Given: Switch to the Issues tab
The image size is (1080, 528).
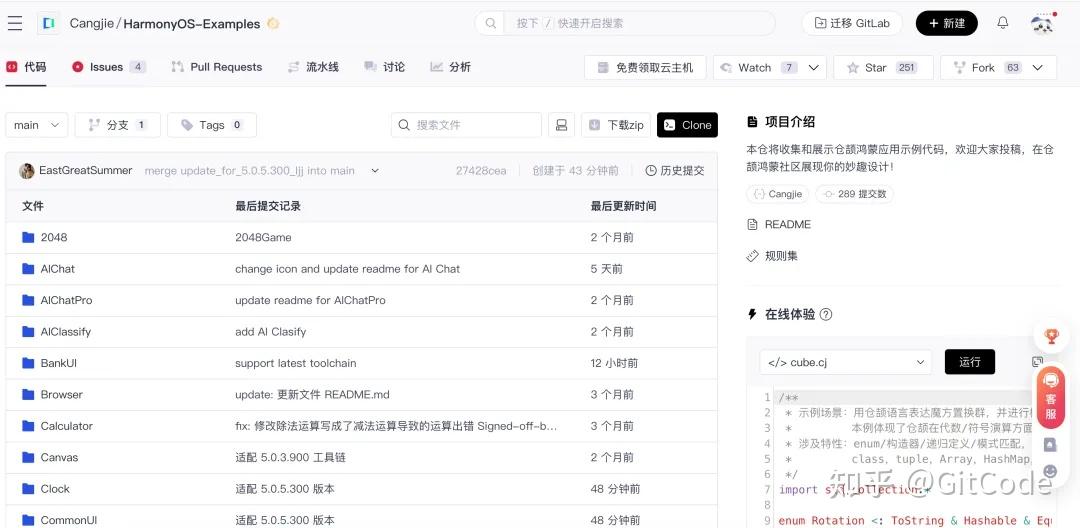Looking at the screenshot, I should coord(108,67).
